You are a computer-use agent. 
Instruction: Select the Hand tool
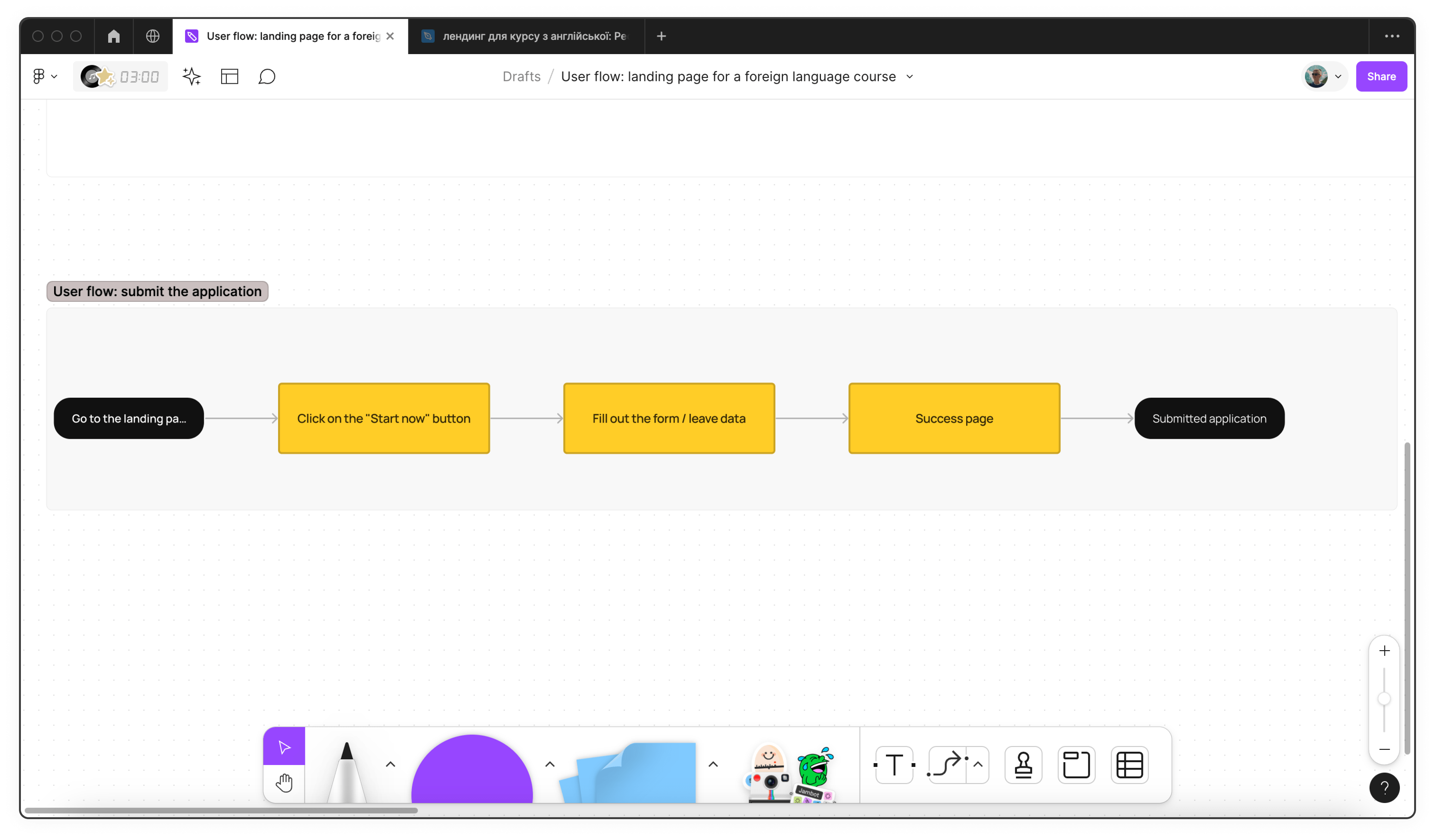coord(283,783)
